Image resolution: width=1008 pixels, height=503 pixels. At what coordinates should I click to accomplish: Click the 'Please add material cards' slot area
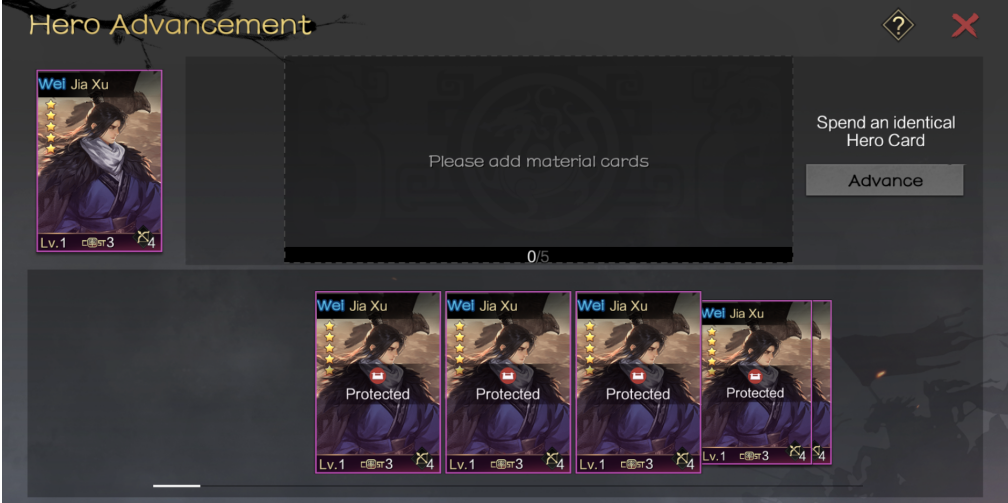(x=538, y=152)
